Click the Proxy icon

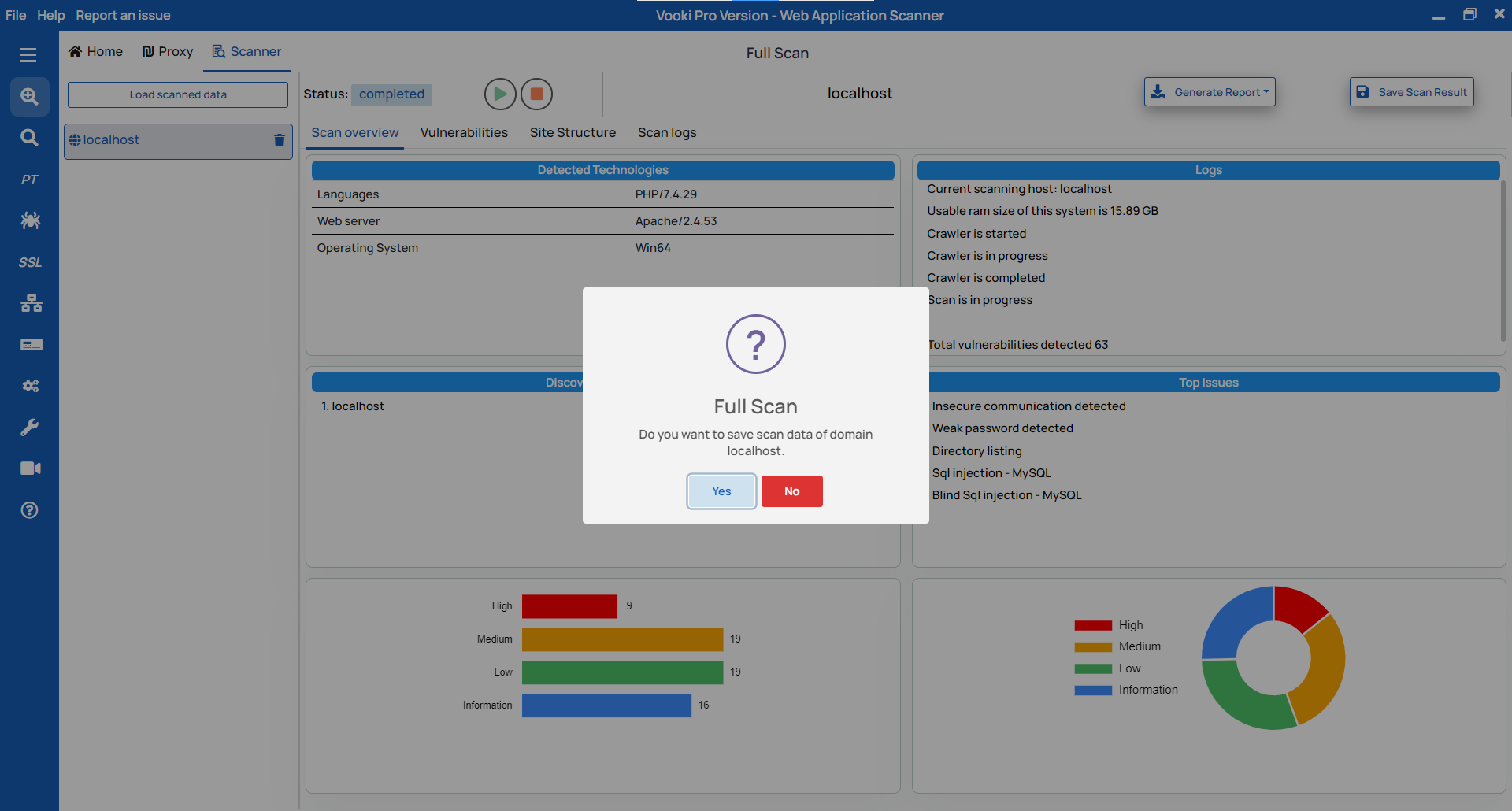(148, 51)
